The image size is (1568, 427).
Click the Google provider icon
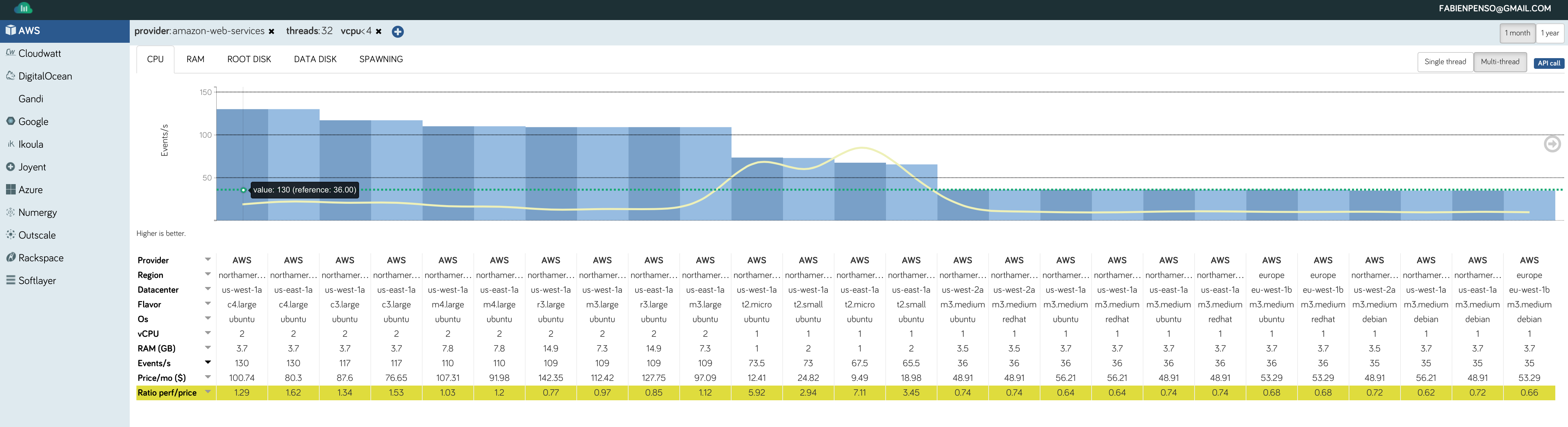click(10, 120)
